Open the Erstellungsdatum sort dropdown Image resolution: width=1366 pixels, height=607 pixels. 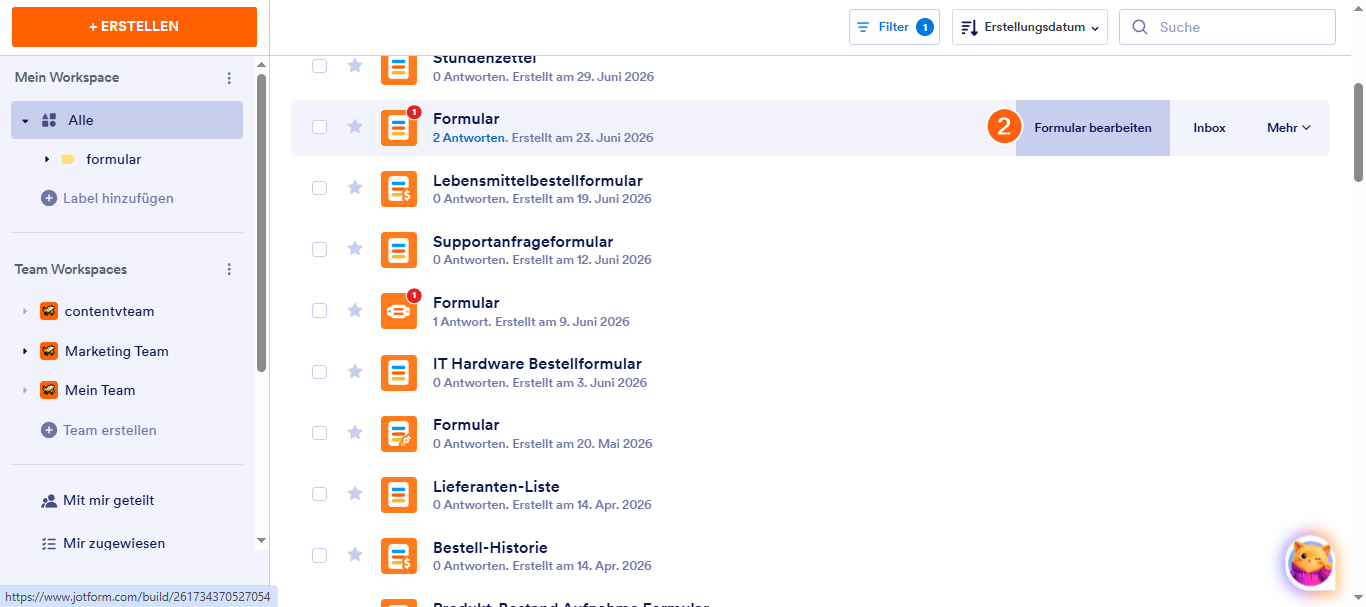point(1030,27)
